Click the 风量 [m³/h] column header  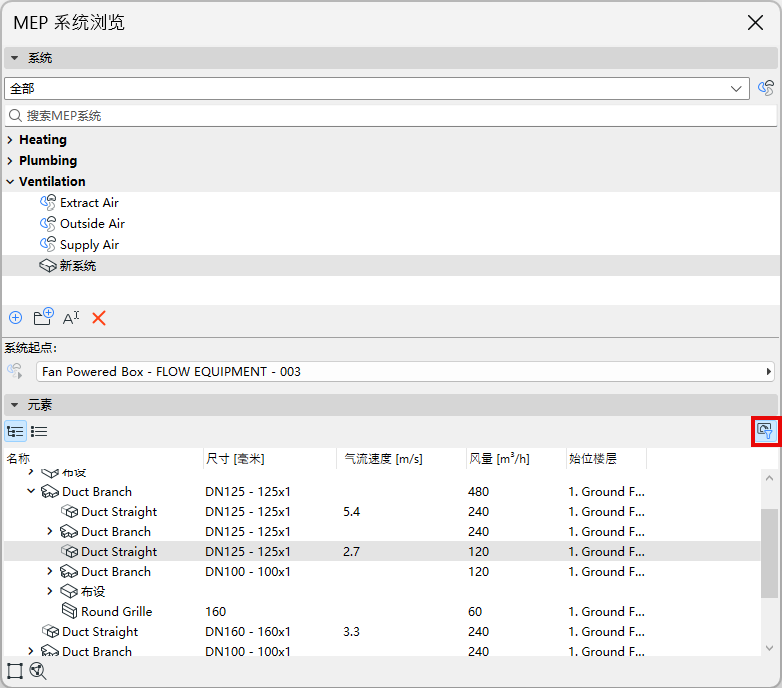click(x=516, y=459)
